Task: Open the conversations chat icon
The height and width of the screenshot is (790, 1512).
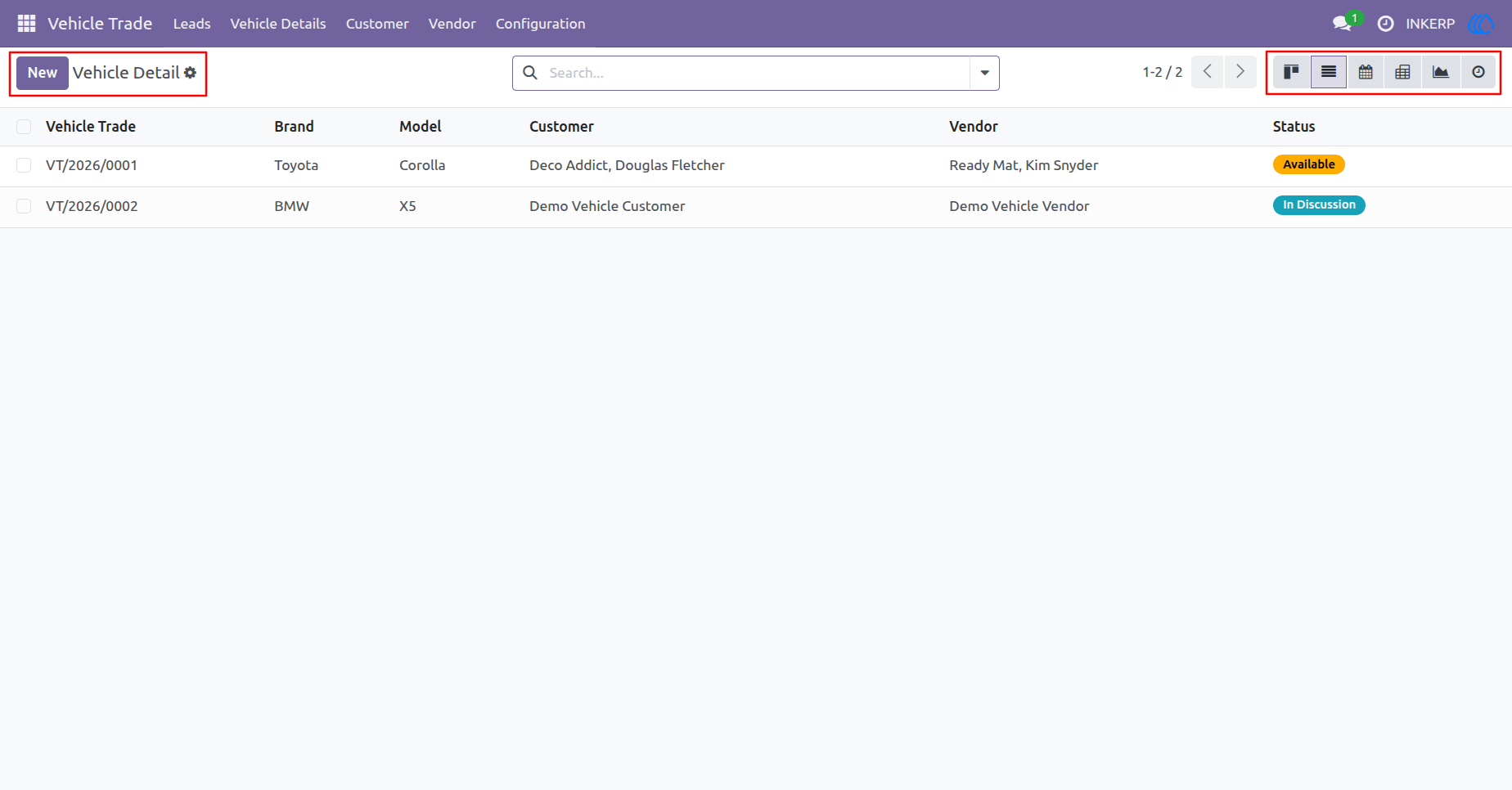Action: tap(1342, 24)
